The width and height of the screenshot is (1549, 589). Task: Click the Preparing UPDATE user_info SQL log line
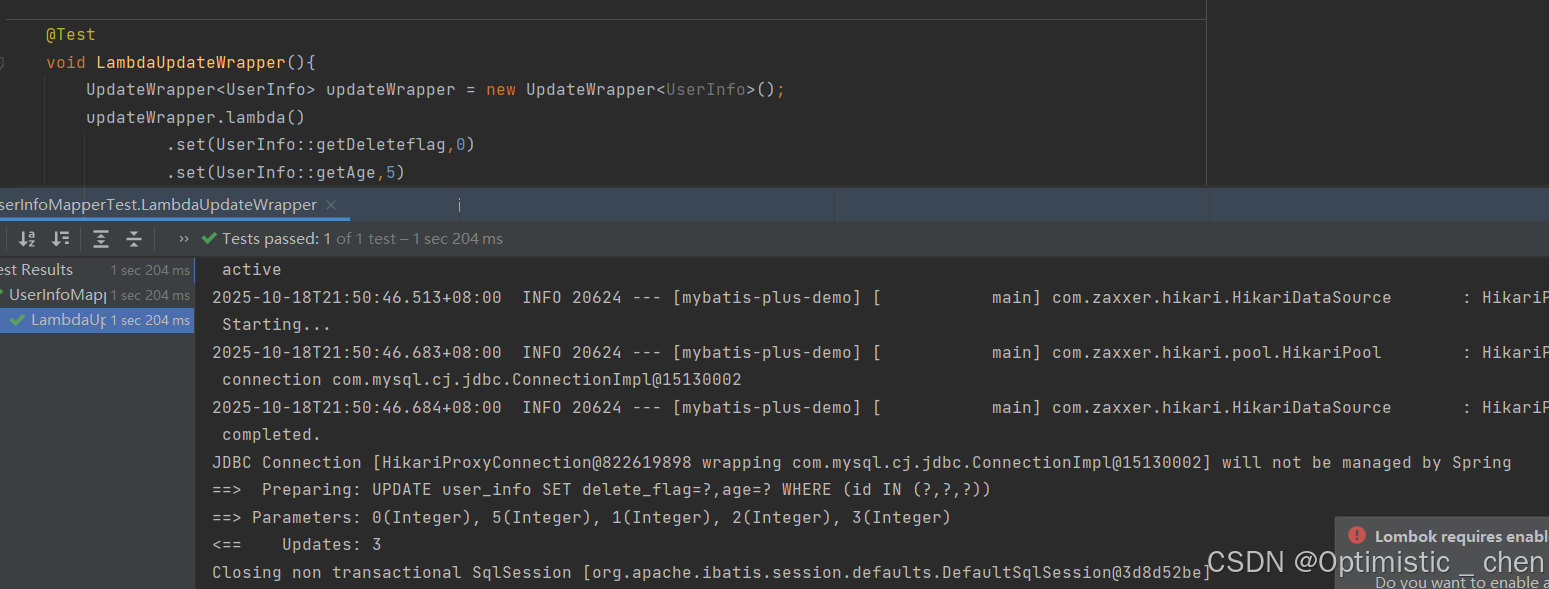tap(602, 490)
